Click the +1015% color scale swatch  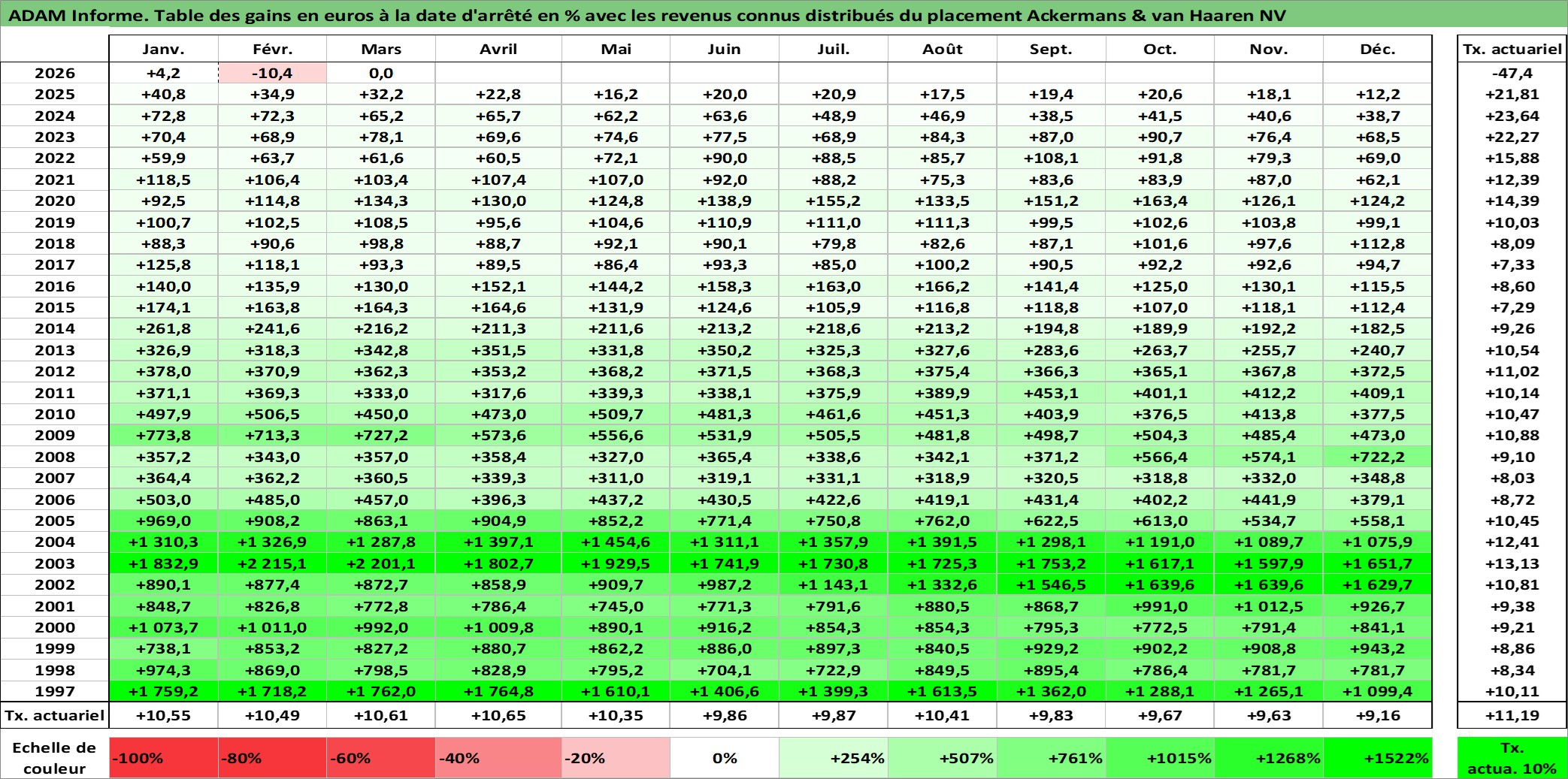[x=1160, y=758]
